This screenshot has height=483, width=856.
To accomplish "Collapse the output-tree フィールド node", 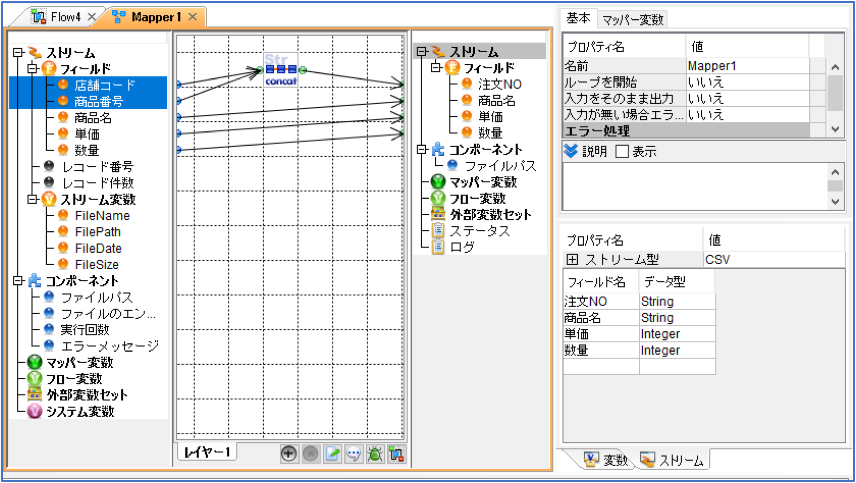I will coord(436,68).
